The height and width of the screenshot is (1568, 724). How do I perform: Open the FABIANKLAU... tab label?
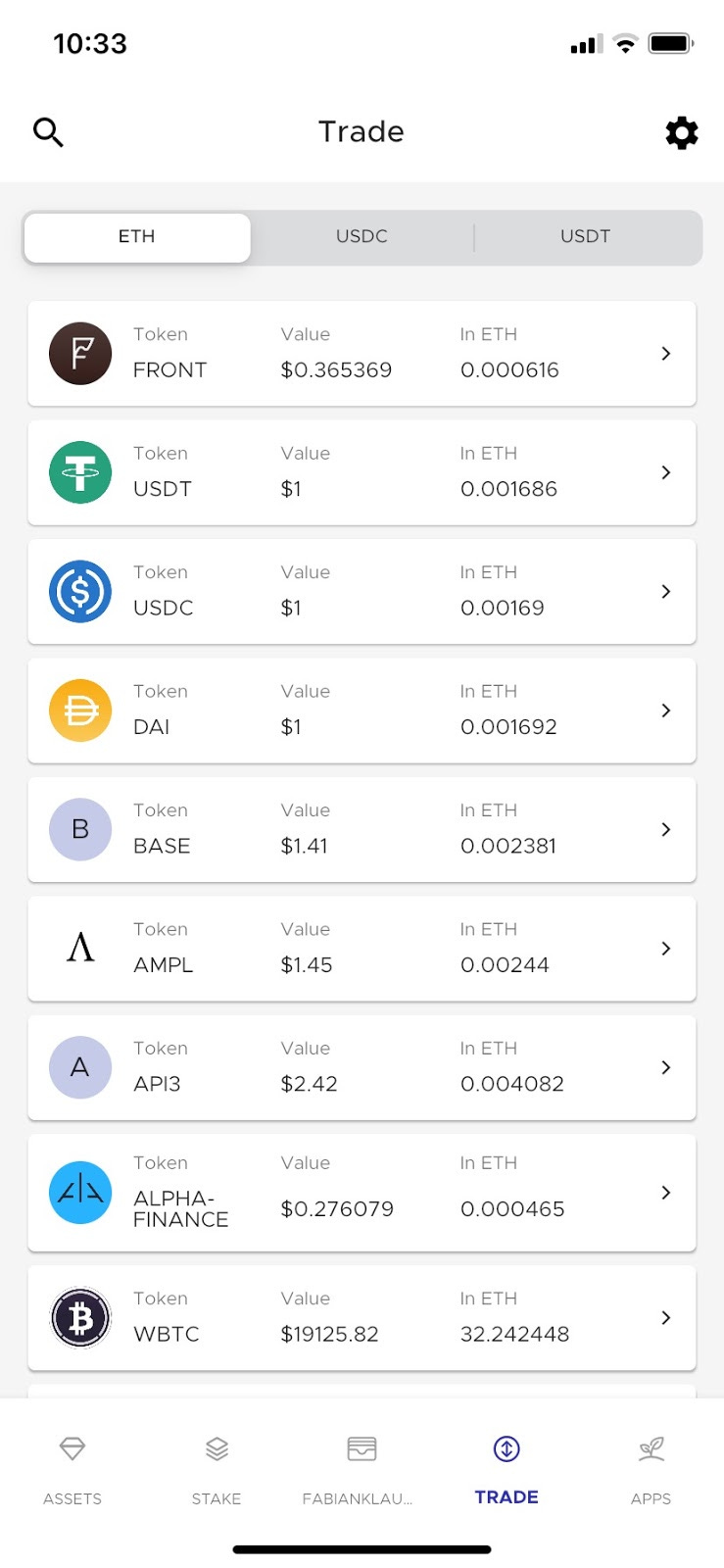(x=358, y=1498)
